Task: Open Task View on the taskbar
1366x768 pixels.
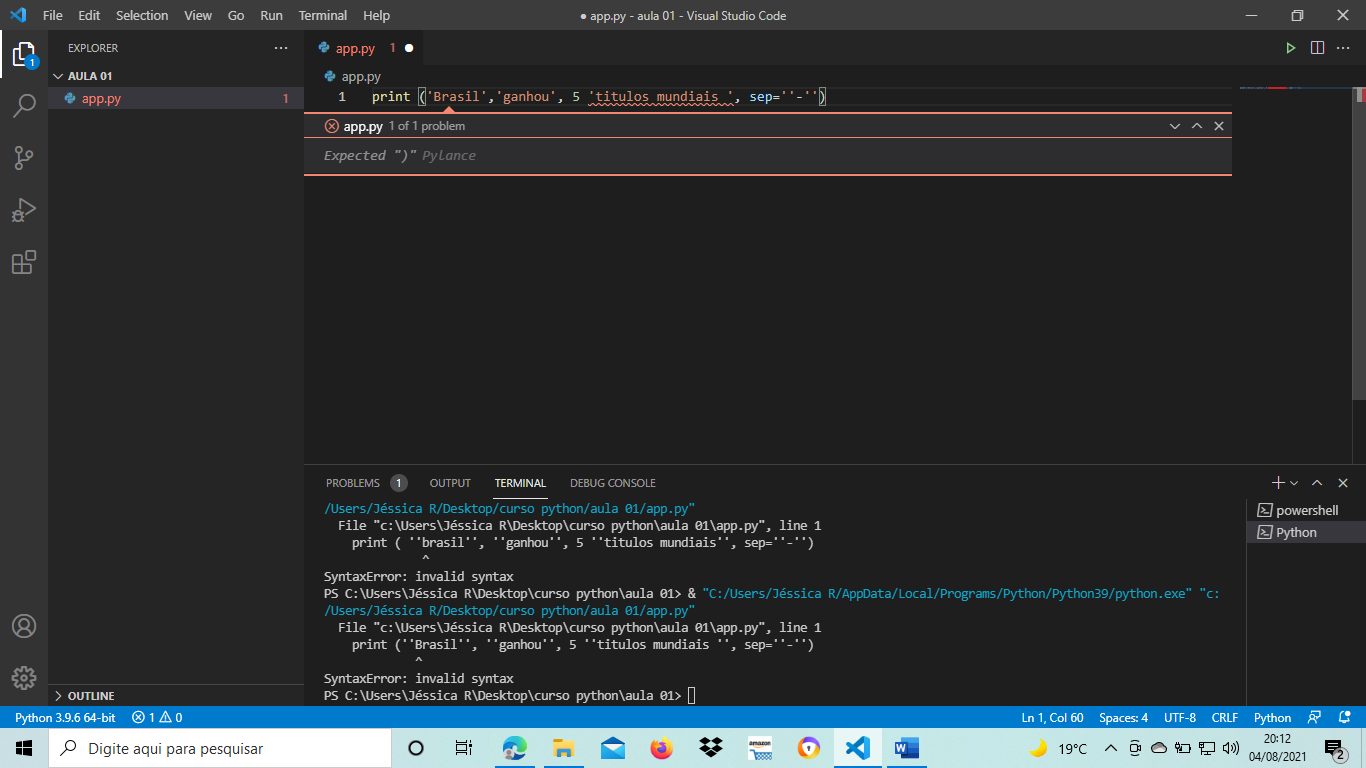Action: click(464, 748)
